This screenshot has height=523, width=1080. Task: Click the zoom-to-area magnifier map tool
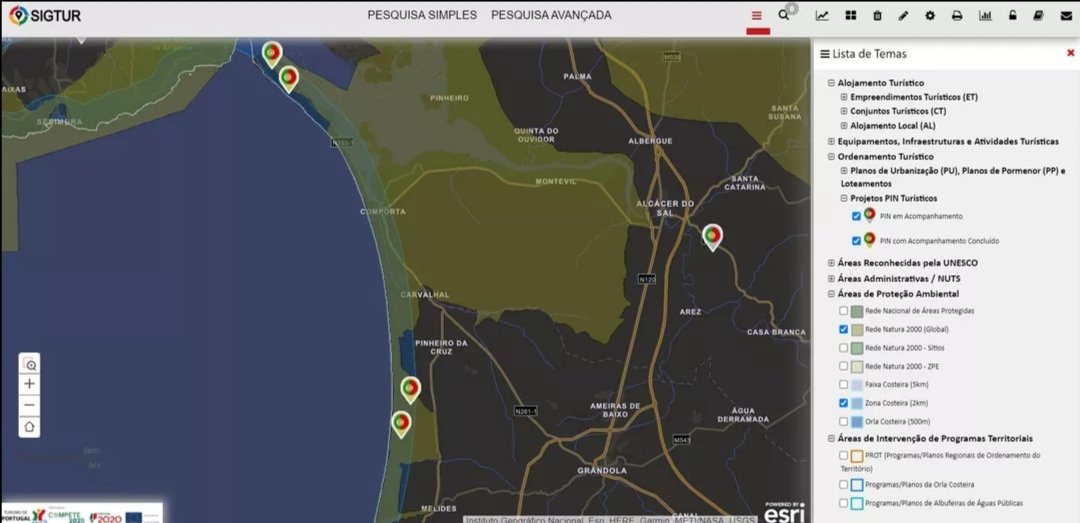tap(30, 363)
